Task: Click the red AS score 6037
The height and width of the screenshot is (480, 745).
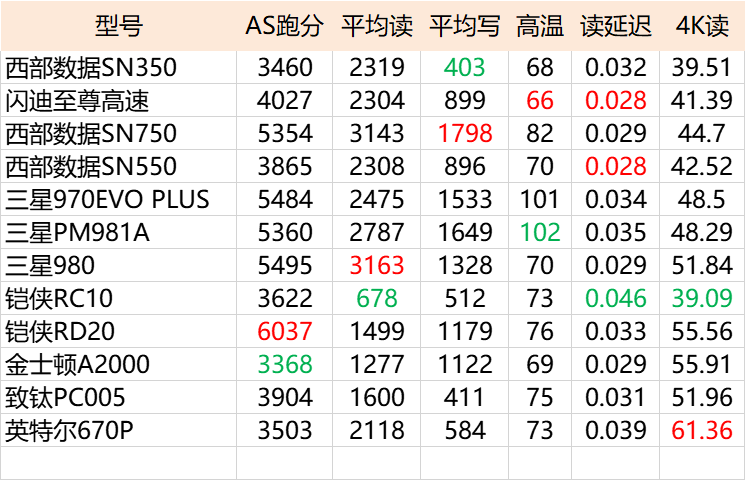Action: click(x=285, y=331)
